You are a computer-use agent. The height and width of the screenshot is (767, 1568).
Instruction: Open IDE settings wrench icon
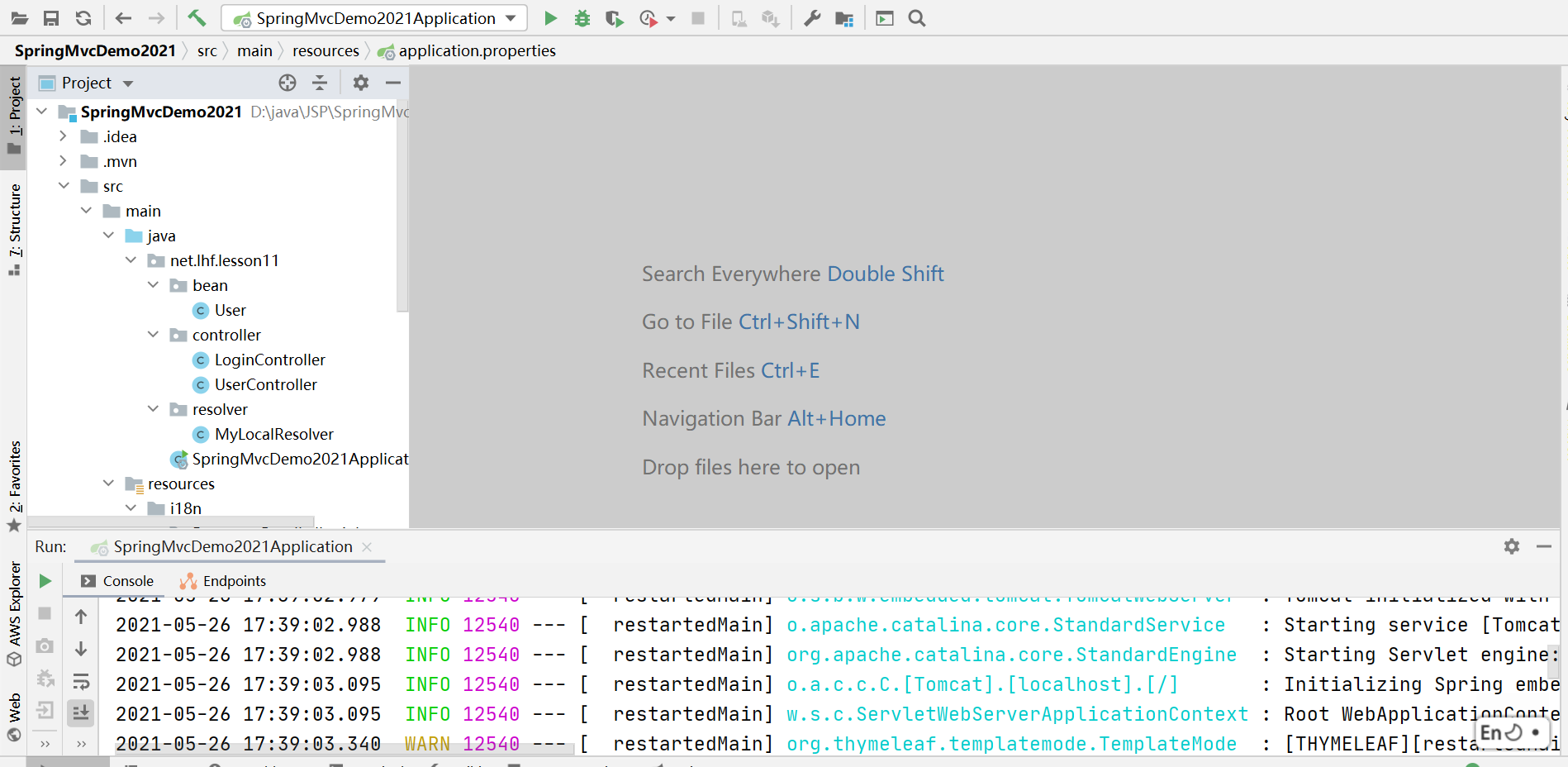point(812,18)
